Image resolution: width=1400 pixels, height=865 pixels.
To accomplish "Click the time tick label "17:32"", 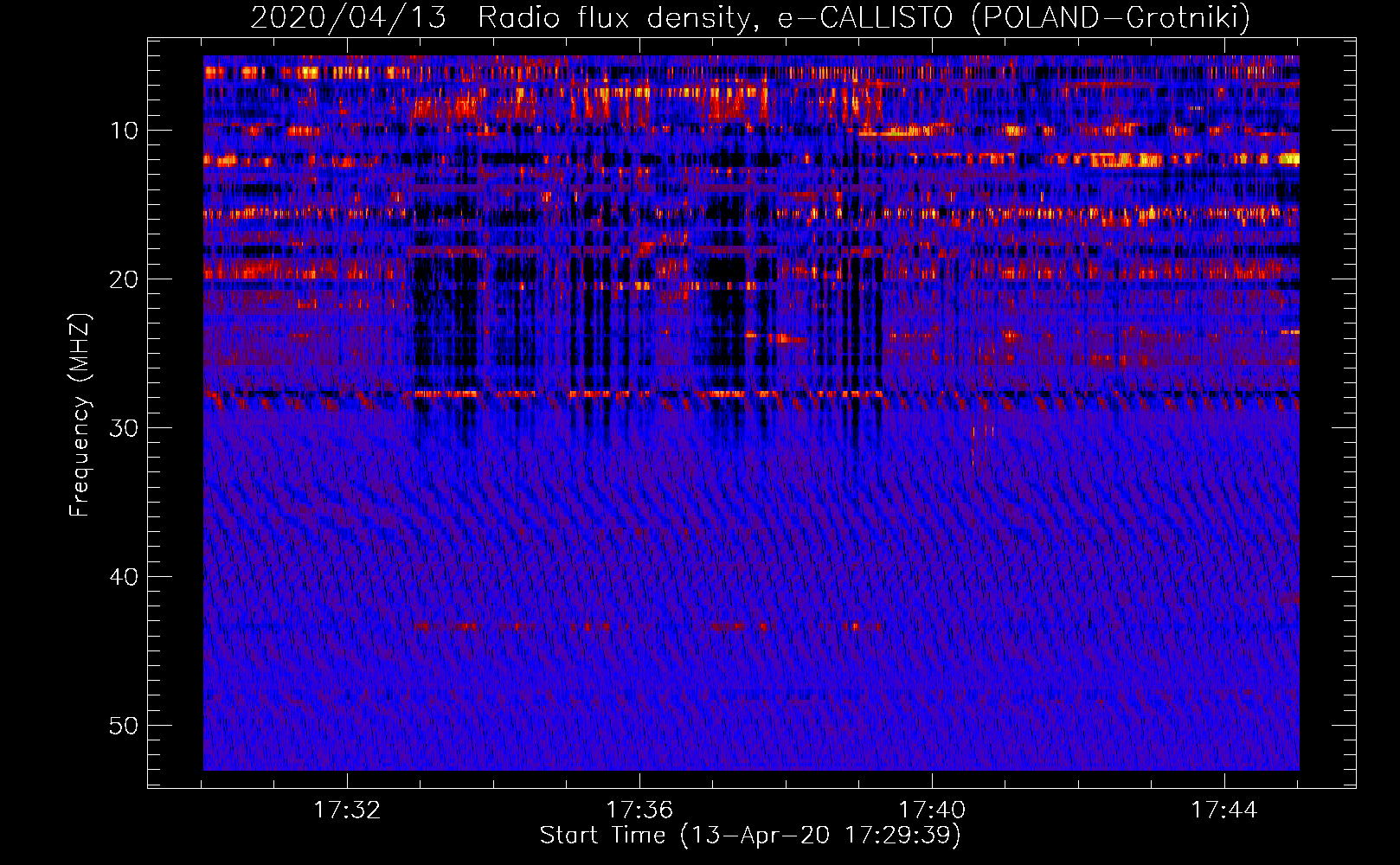I will [347, 811].
